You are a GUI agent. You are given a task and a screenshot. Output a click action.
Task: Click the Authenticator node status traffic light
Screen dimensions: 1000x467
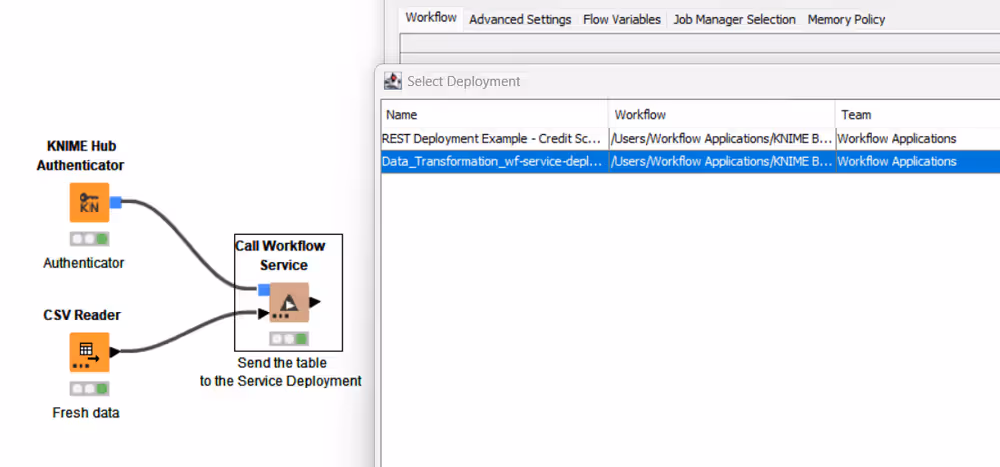point(89,239)
